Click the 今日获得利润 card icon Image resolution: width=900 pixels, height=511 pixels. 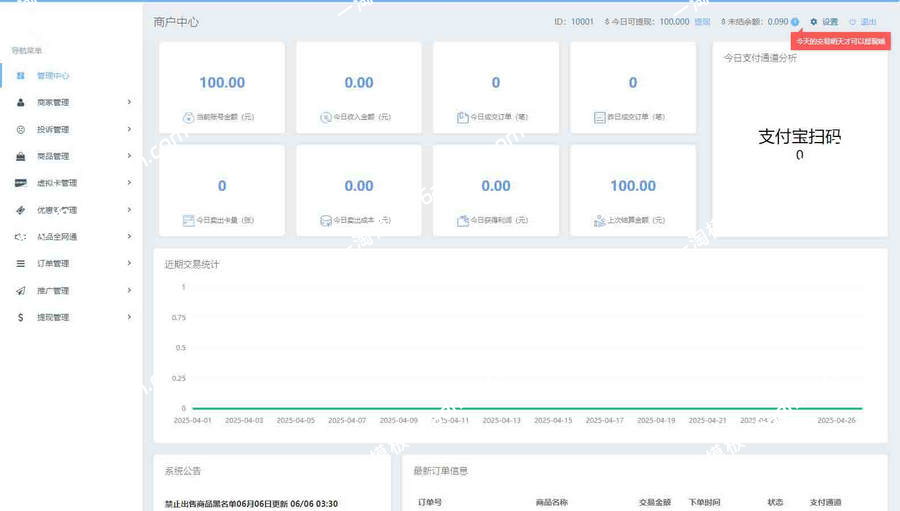coord(463,220)
